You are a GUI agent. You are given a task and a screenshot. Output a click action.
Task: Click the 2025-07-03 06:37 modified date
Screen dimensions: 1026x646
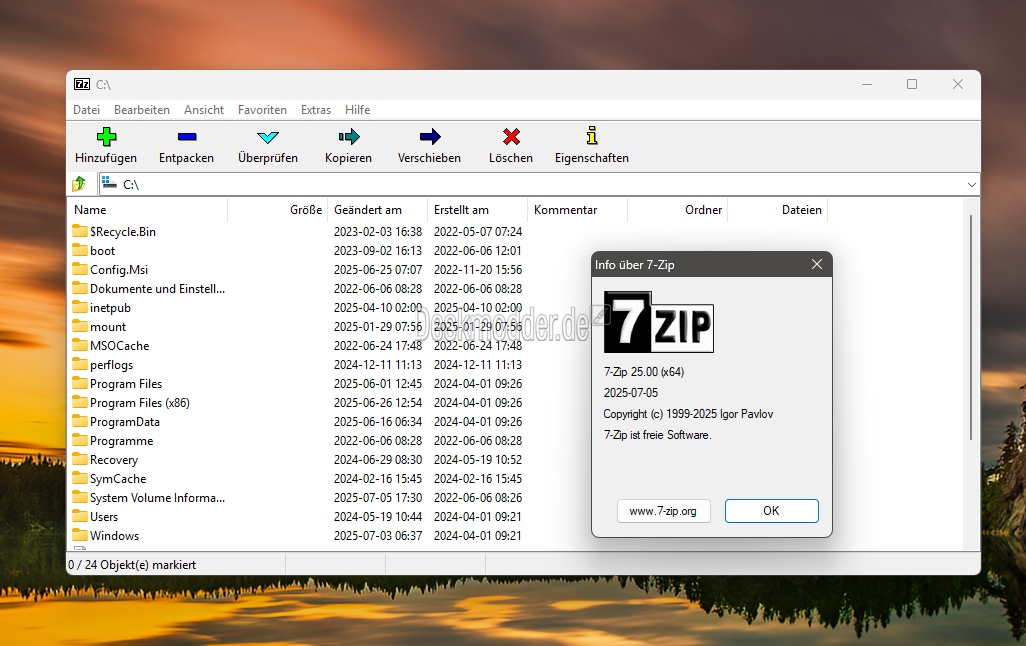tap(378, 535)
